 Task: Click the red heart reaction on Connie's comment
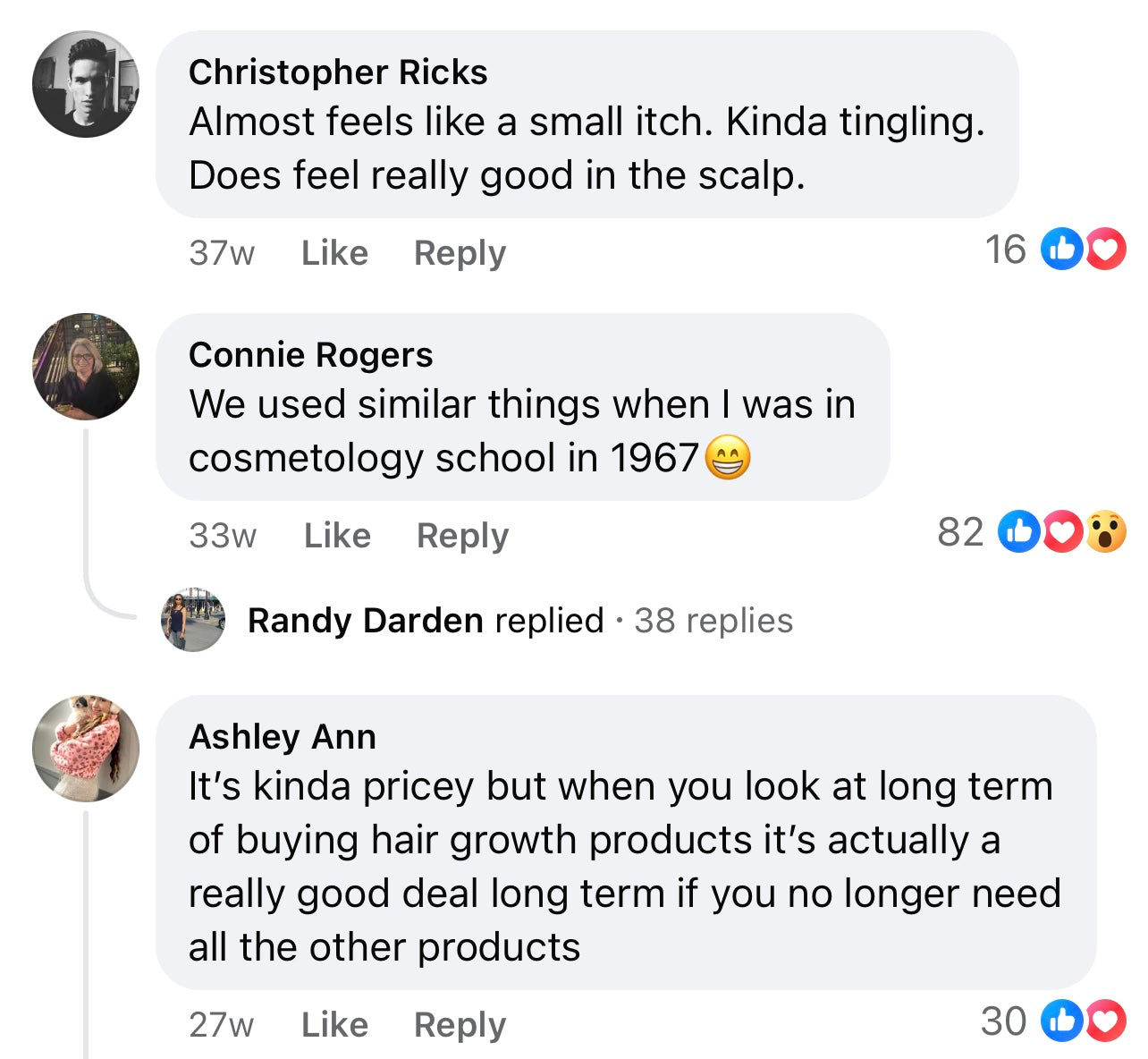point(1062,532)
